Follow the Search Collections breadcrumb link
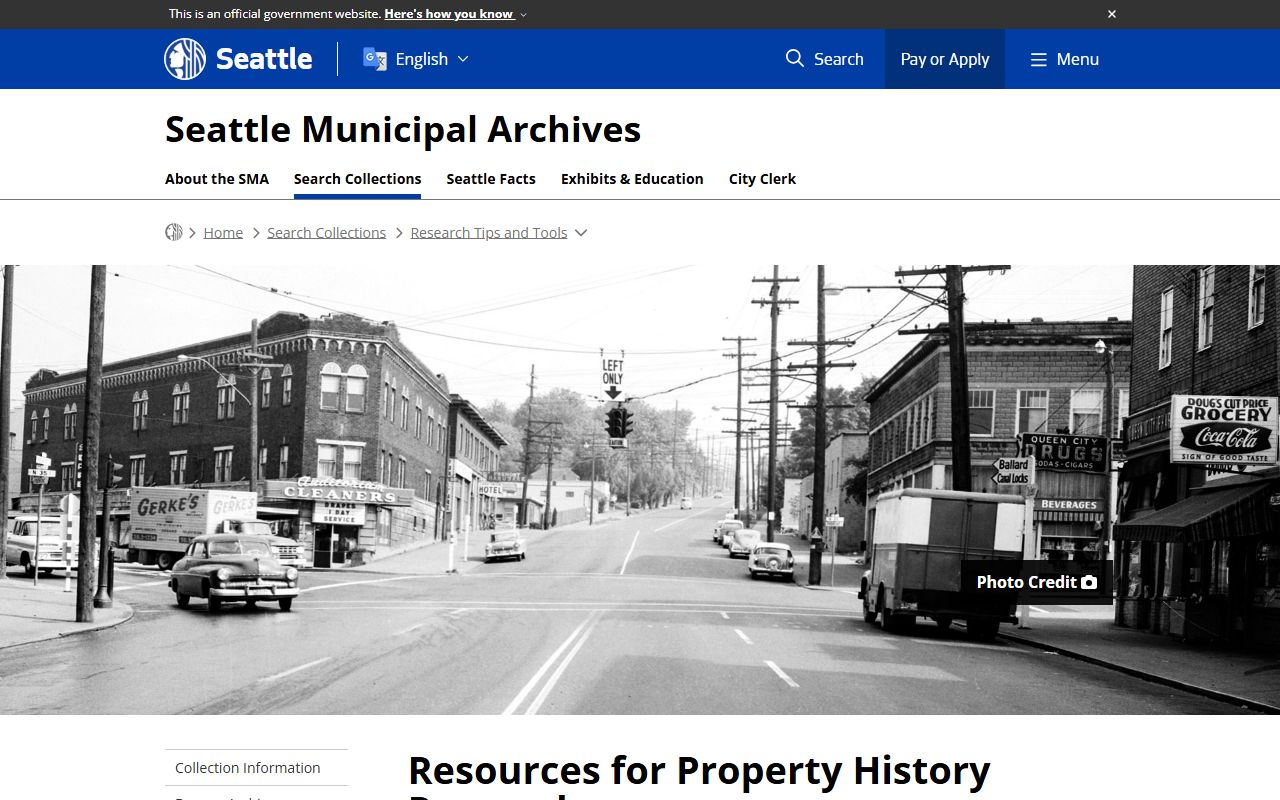The image size is (1280, 800). pos(326,232)
